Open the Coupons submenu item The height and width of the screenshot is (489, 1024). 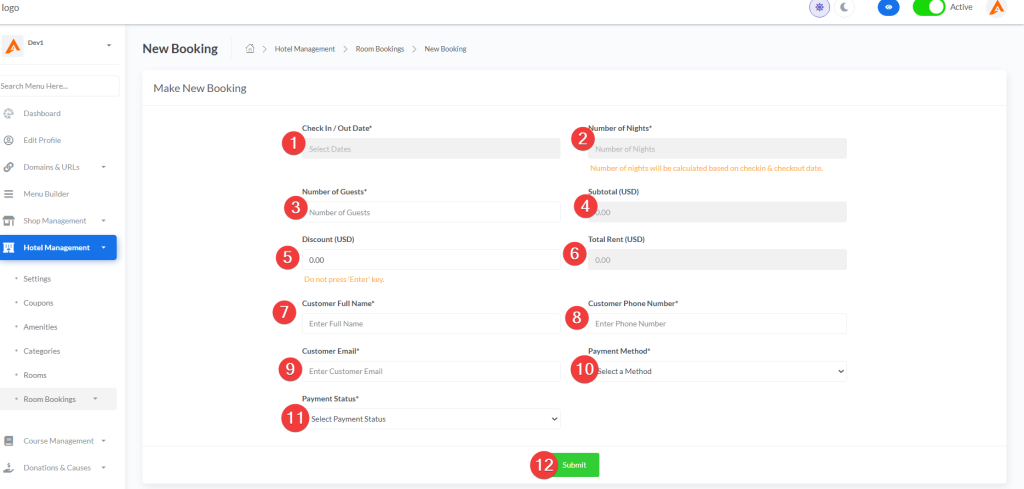(38, 303)
